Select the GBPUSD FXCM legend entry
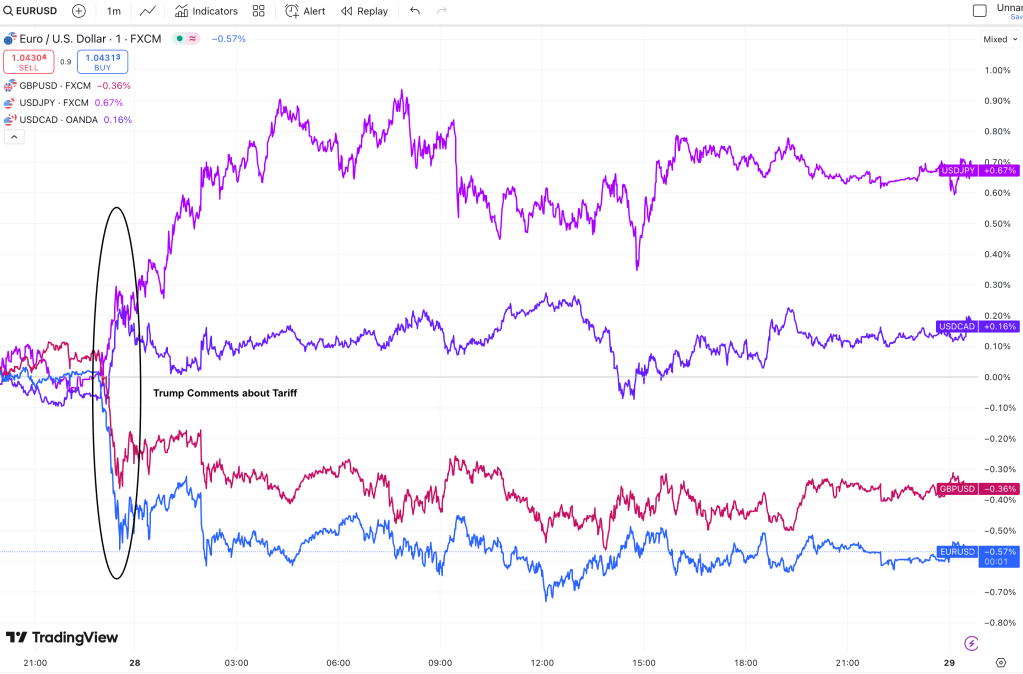Viewport: 1023px width, 674px height. [55, 86]
